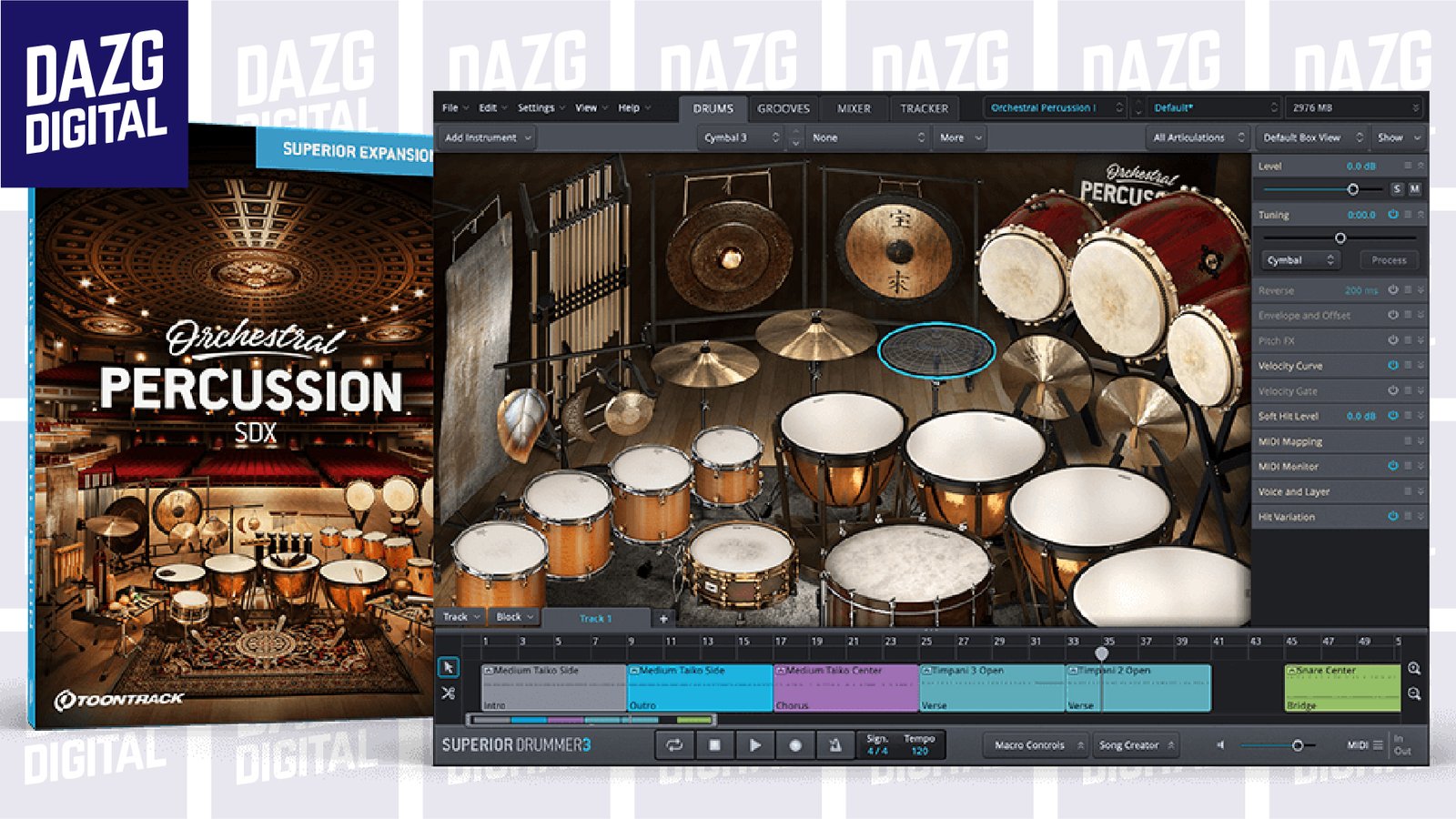The height and width of the screenshot is (819, 1456).
Task: Select the arrow pointer tool in timeline
Action: [448, 668]
